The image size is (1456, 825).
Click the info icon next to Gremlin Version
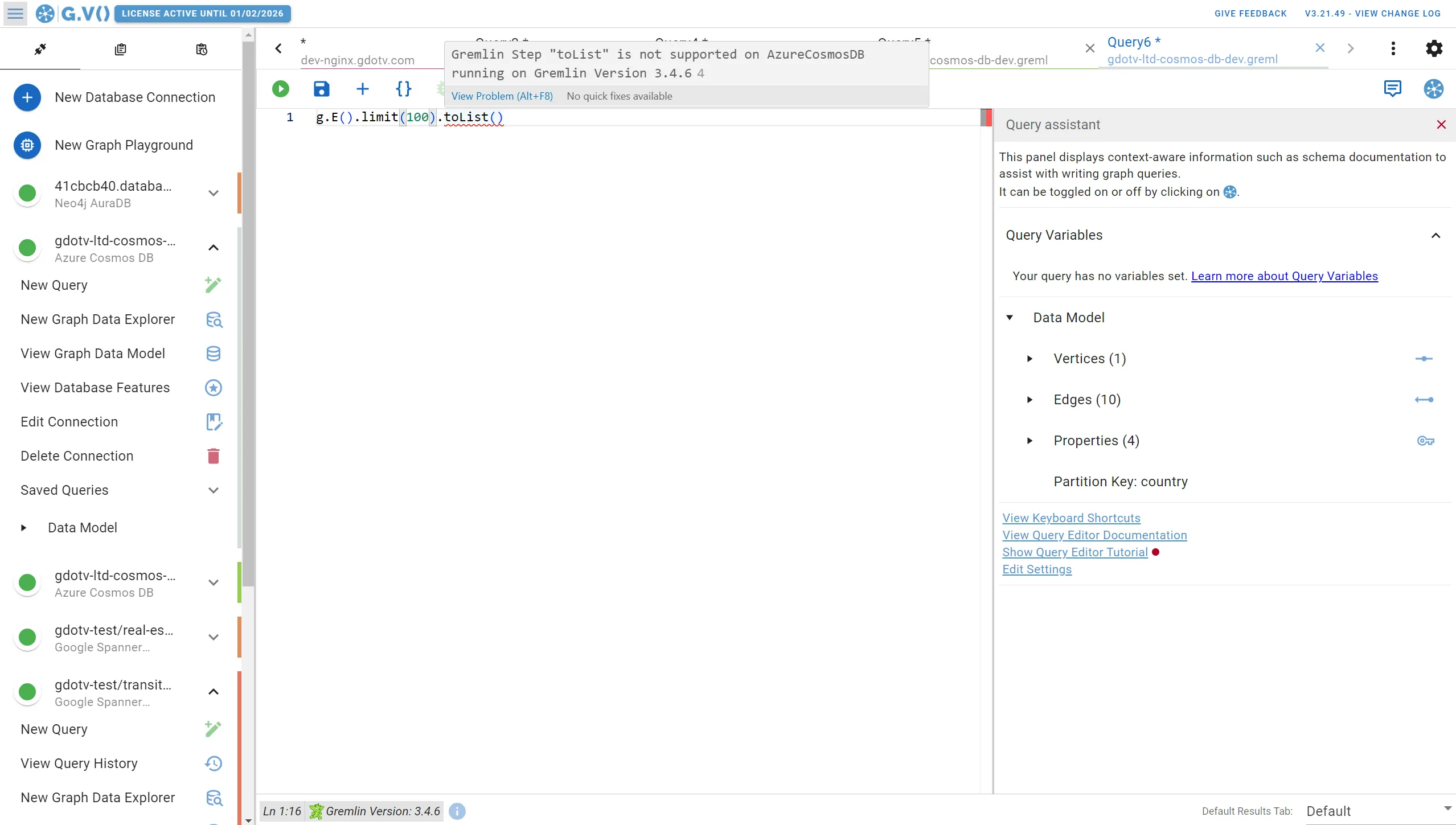[x=457, y=811]
